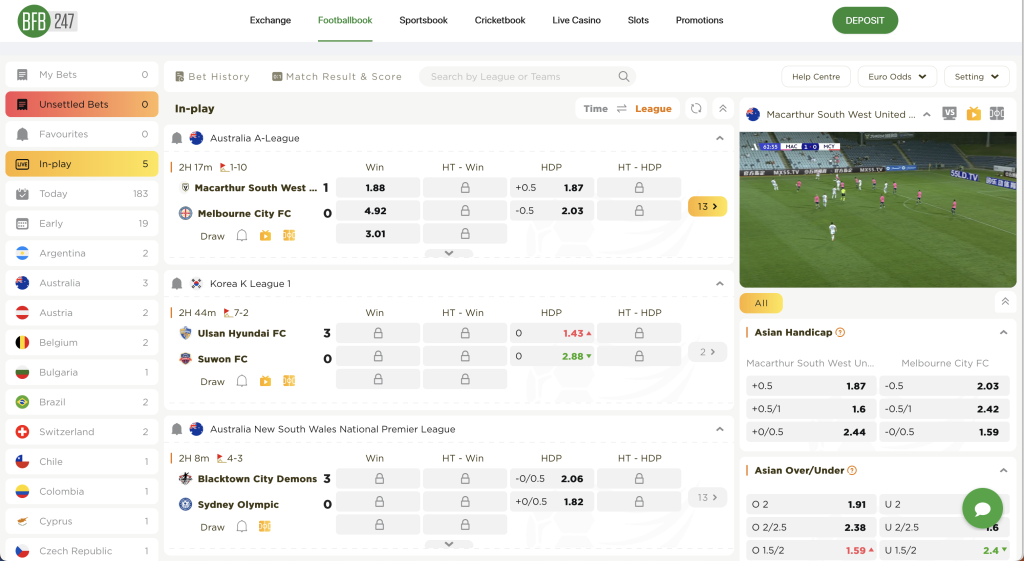Toggle bell for Korea K League 1
This screenshot has height=561, width=1024.
point(176,284)
